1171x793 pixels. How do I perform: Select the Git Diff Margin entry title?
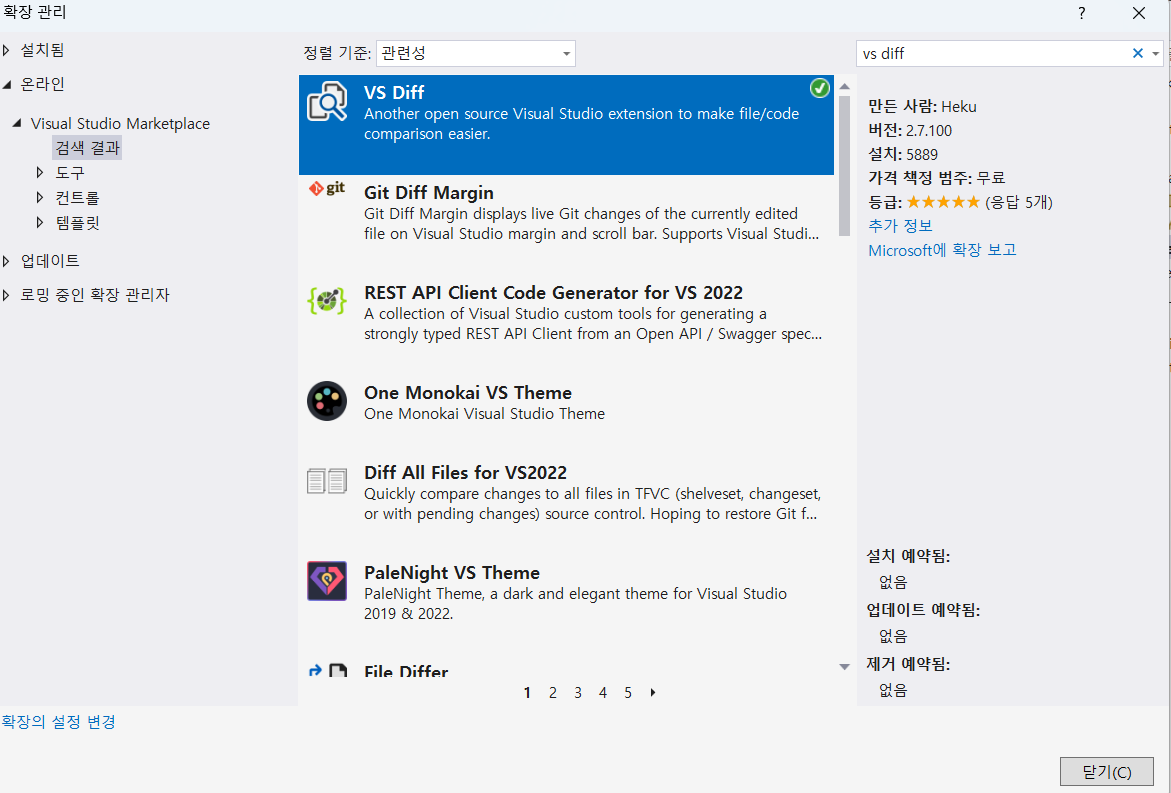[x=429, y=193]
